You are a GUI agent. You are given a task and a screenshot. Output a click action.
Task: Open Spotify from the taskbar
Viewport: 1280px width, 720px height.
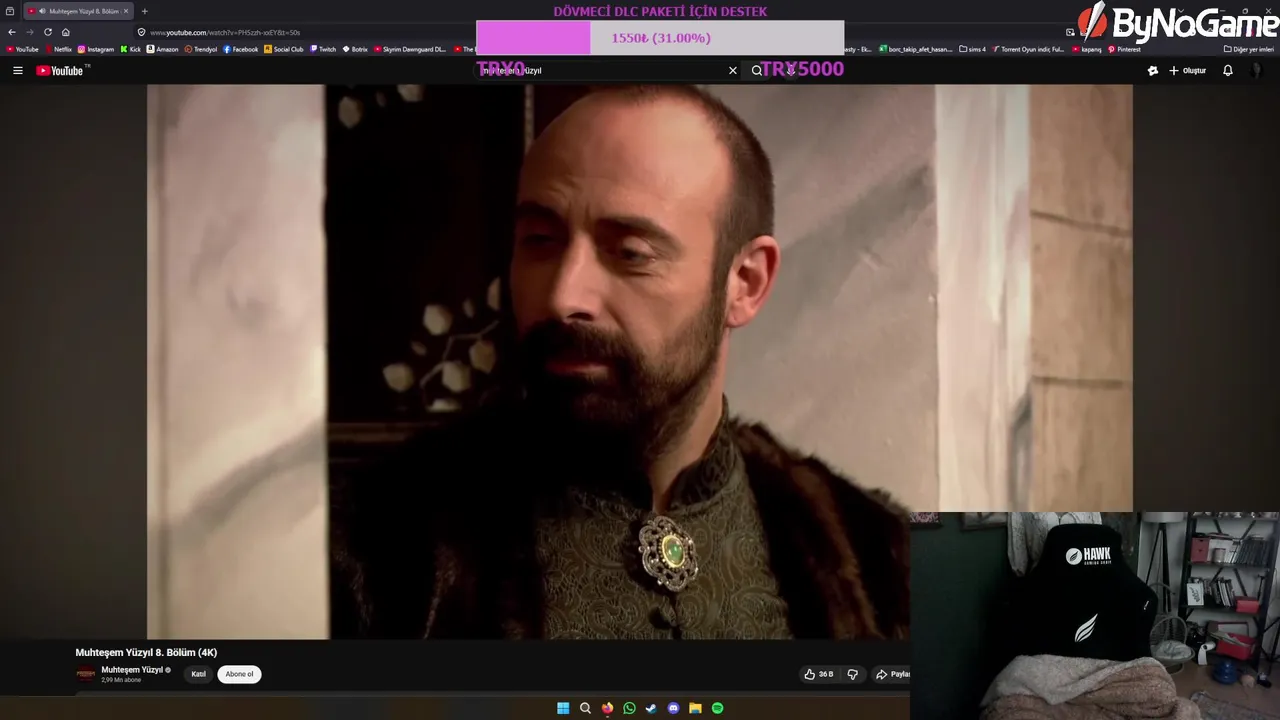pyautogui.click(x=717, y=708)
